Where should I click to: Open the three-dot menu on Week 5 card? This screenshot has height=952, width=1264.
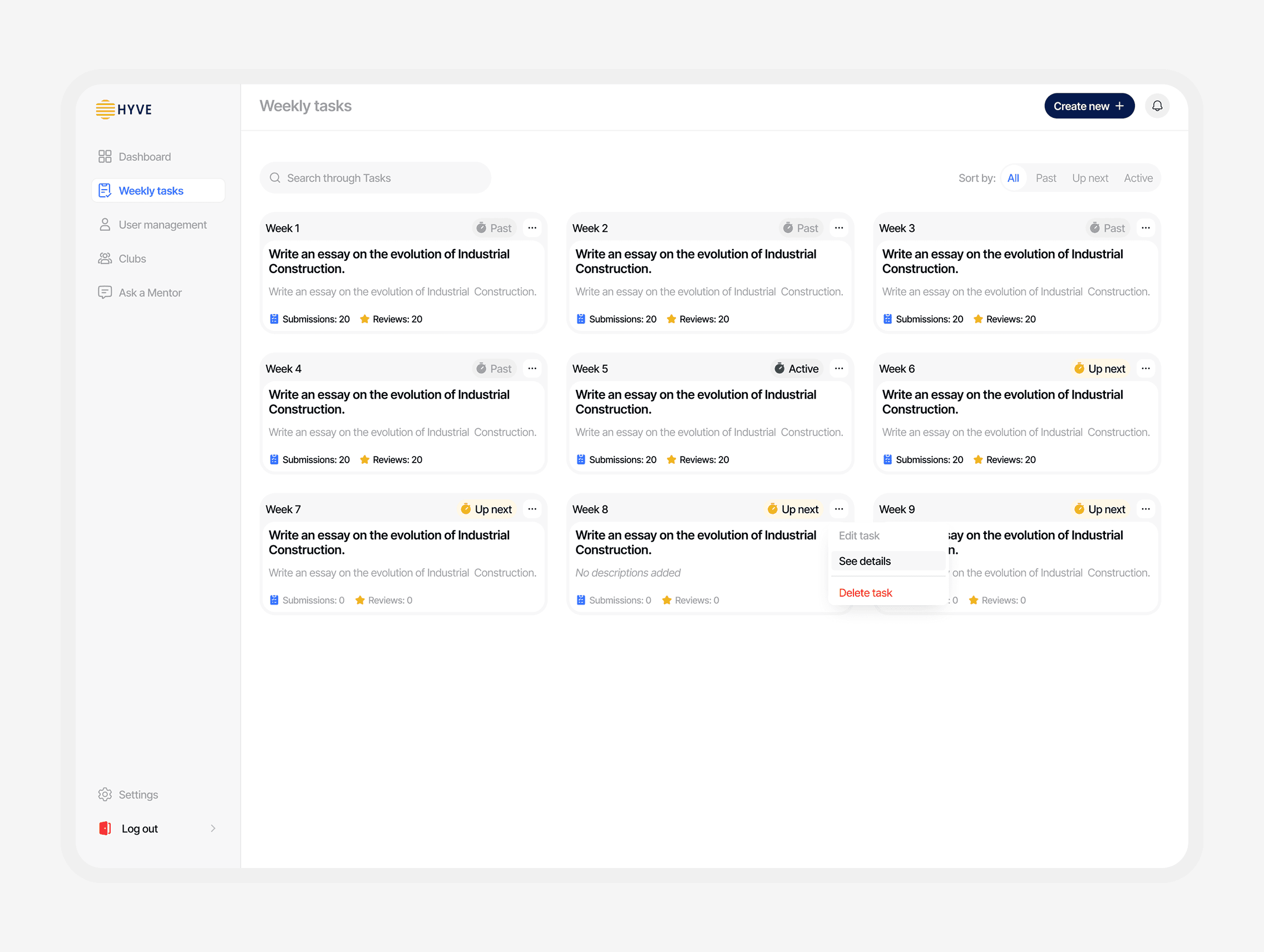click(x=839, y=368)
